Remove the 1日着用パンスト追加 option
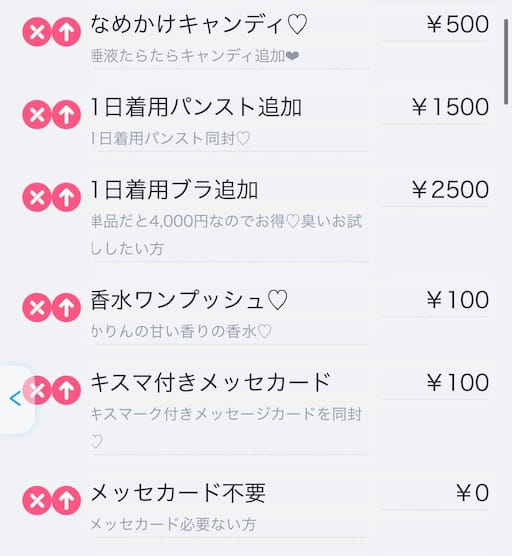This screenshot has height=556, width=512. [37, 114]
